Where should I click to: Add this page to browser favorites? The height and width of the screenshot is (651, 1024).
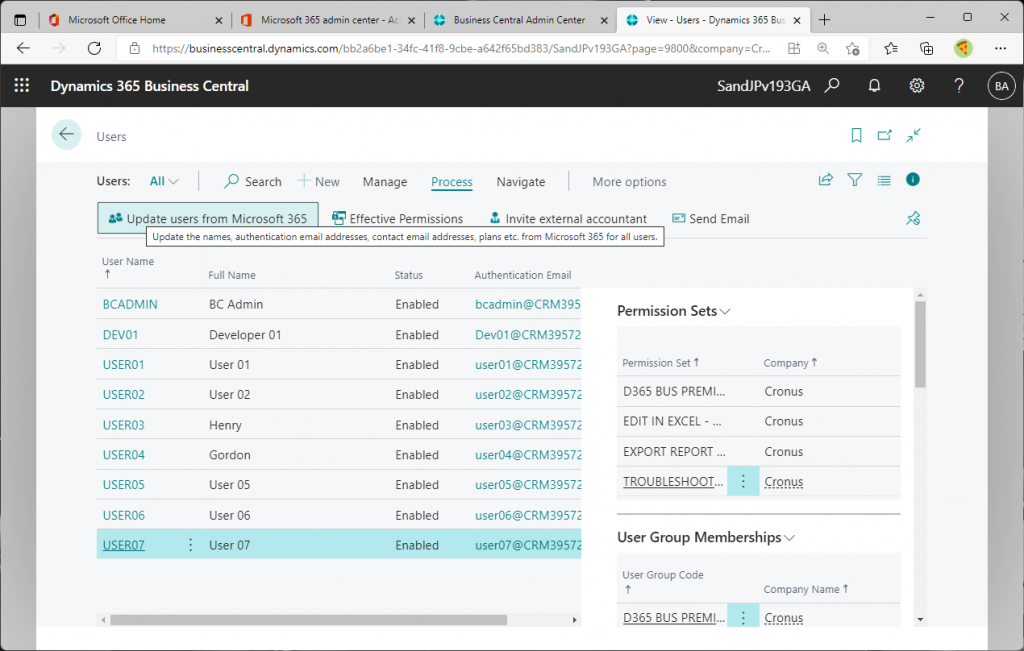(x=852, y=48)
